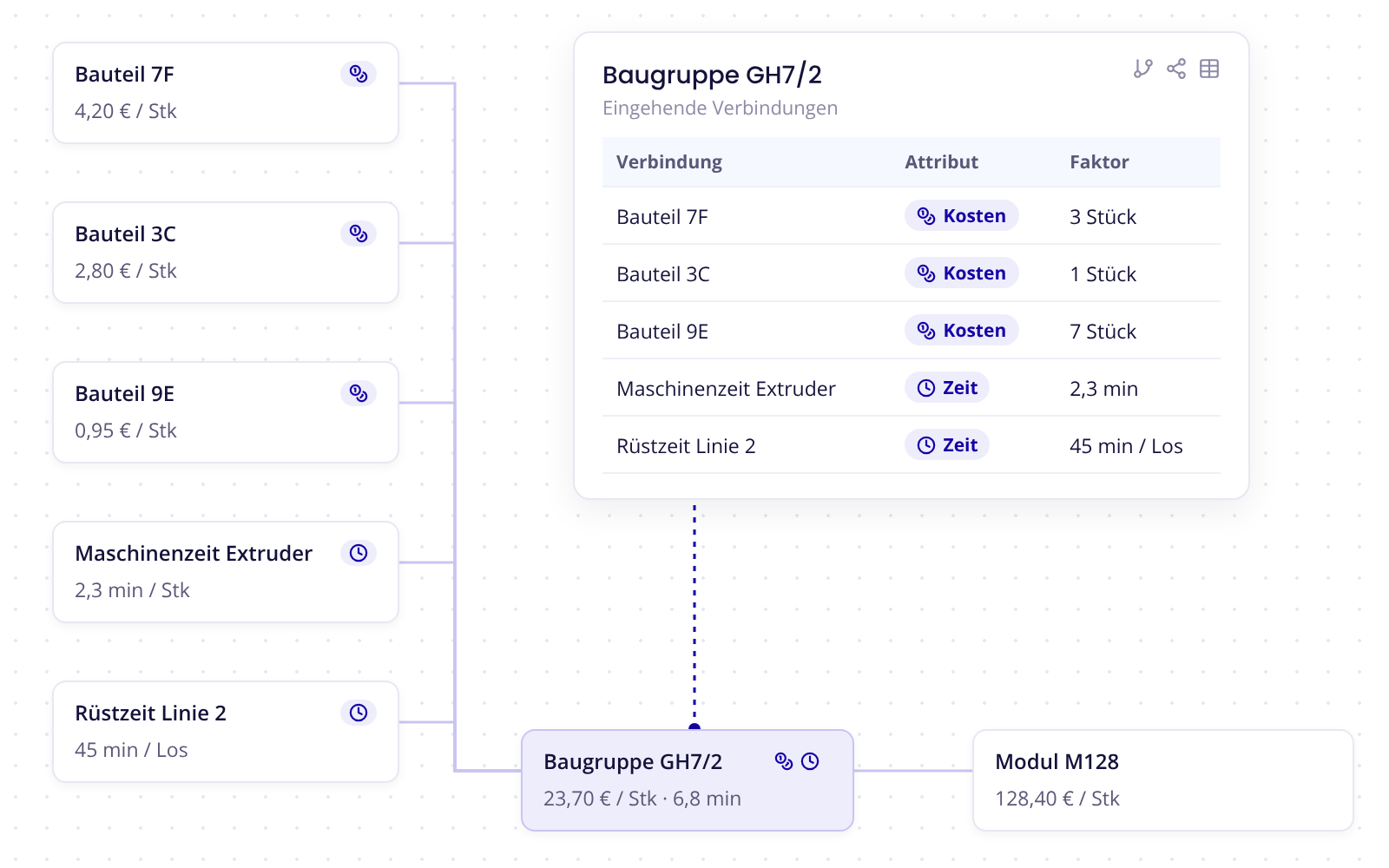This screenshot has height=868, width=1389.
Task: Click the coins icon on Bauteil 9E card
Action: 359,393
